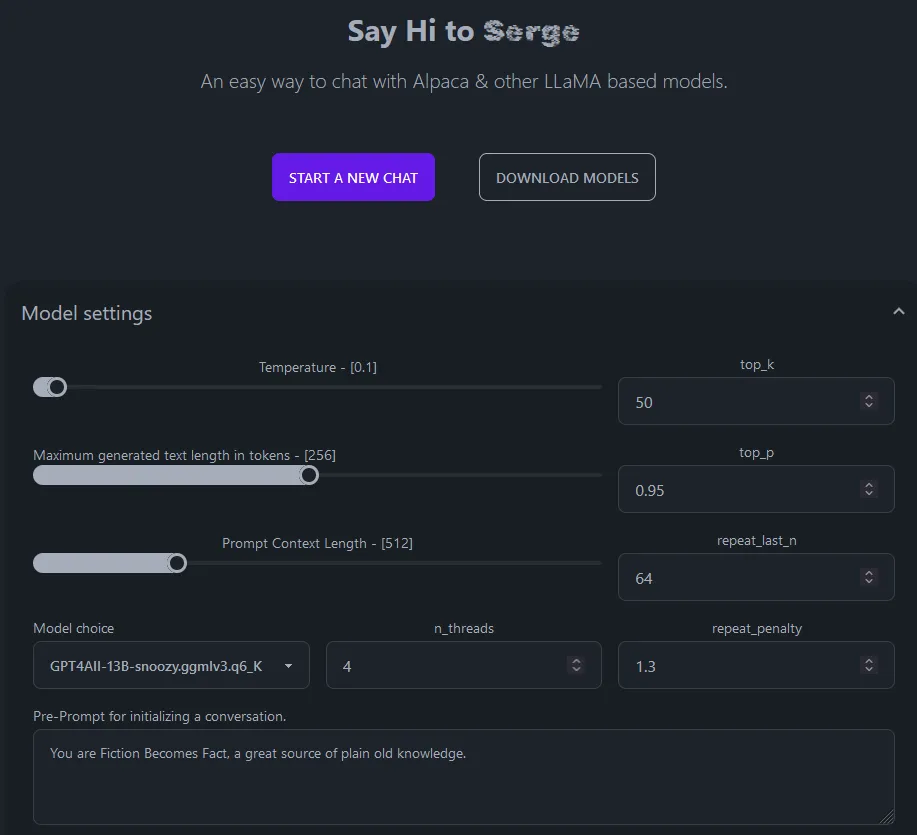
Task: Decrease the repeat_penalty value
Action: (x=869, y=670)
